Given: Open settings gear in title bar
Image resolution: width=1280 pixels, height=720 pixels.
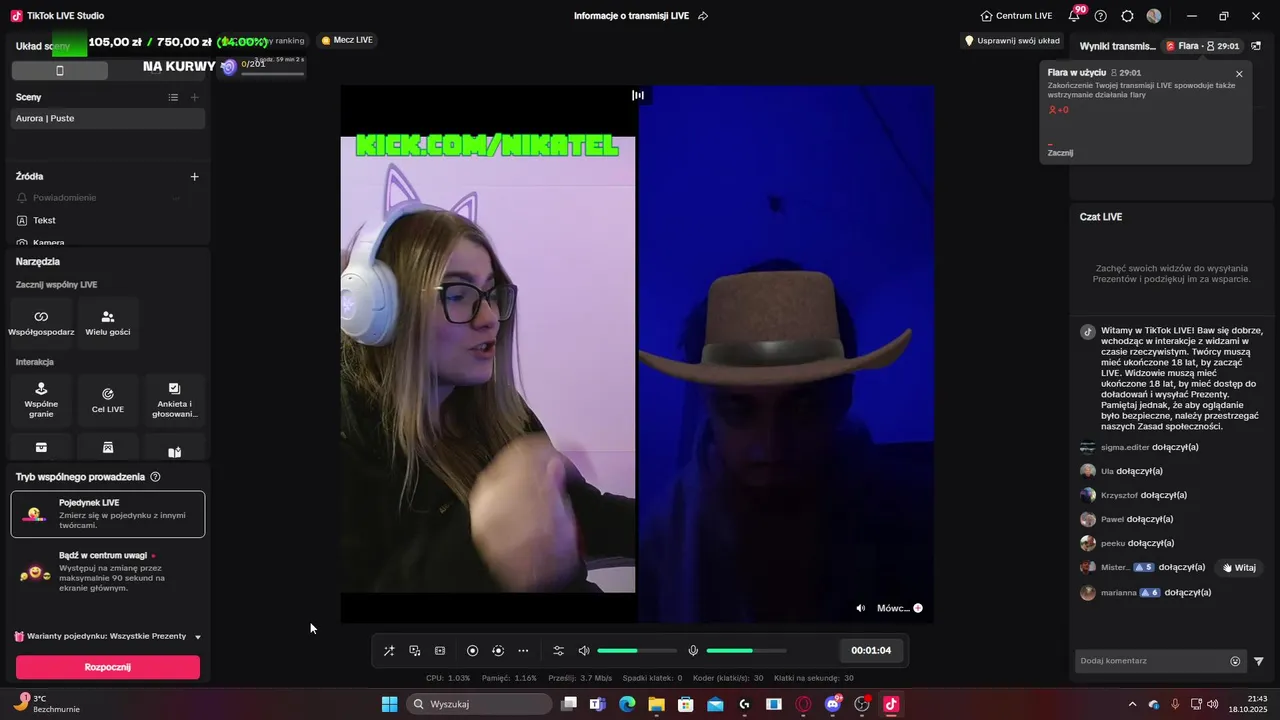Looking at the screenshot, I should coord(1128,16).
